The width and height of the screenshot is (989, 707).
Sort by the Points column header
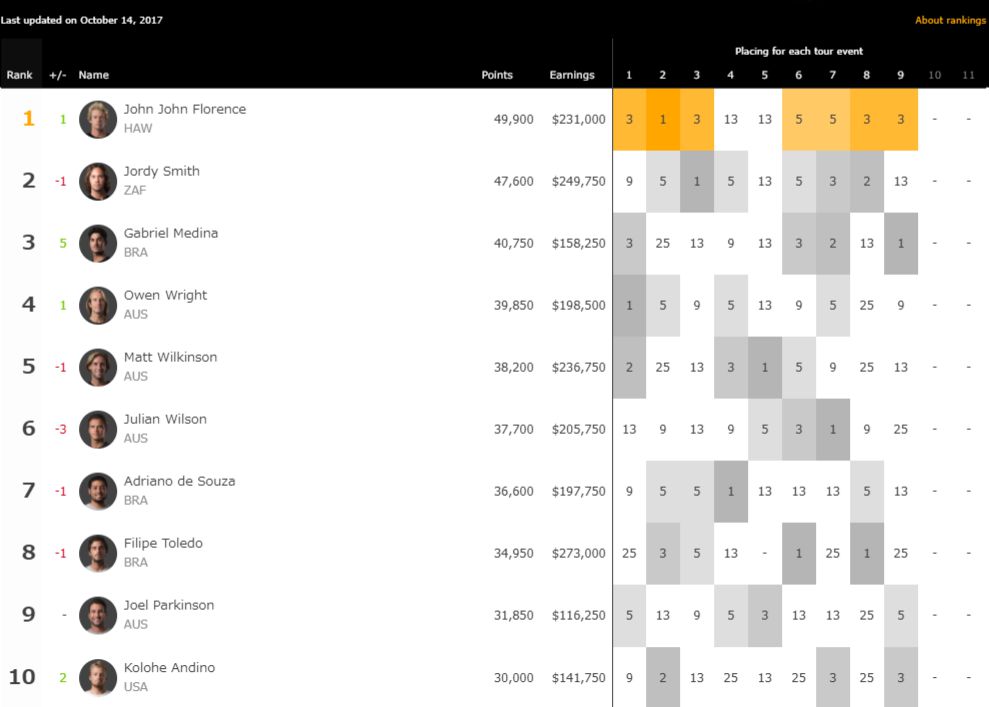(x=497, y=75)
